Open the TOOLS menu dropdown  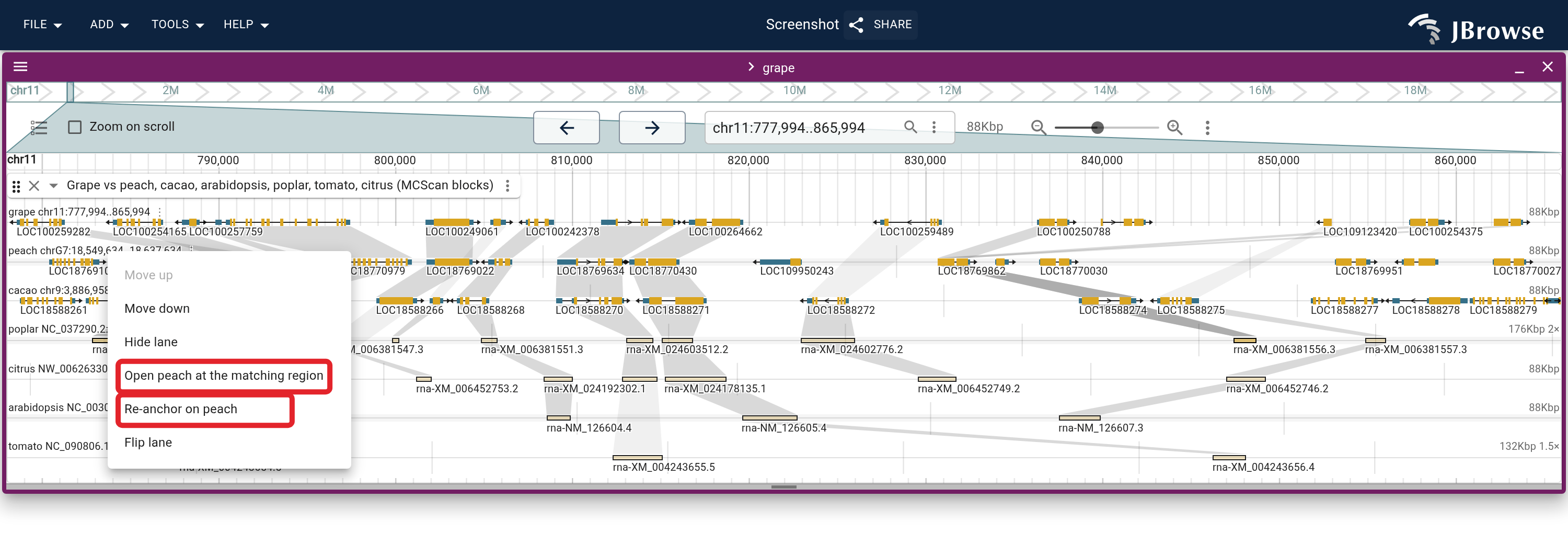177,25
